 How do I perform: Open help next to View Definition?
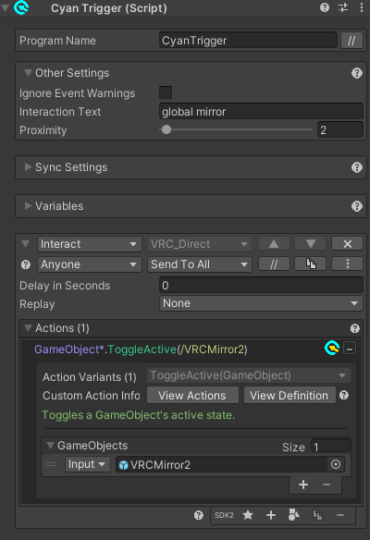tap(344, 395)
